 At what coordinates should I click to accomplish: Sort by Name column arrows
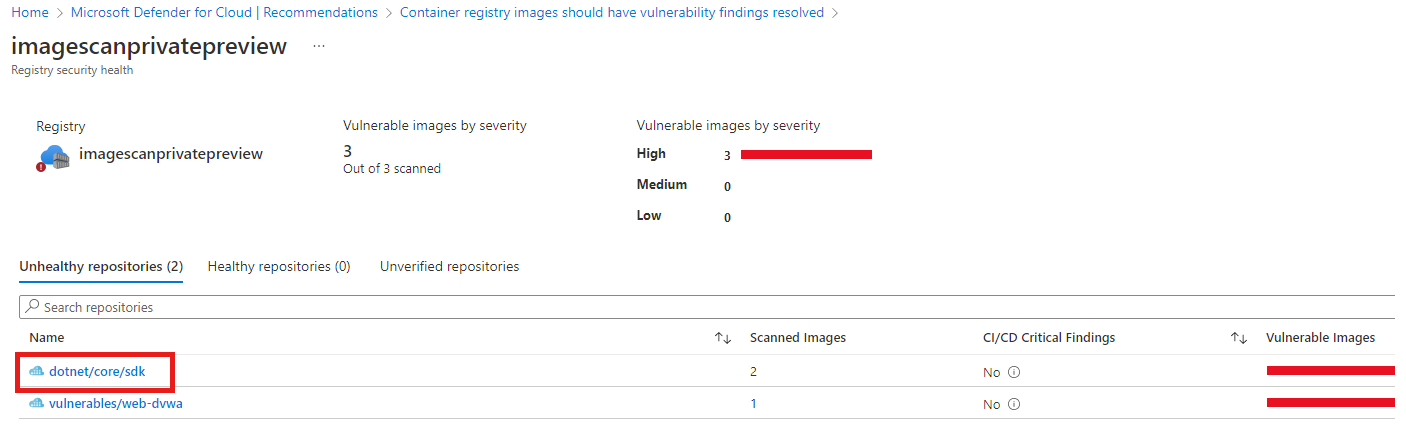coord(723,338)
